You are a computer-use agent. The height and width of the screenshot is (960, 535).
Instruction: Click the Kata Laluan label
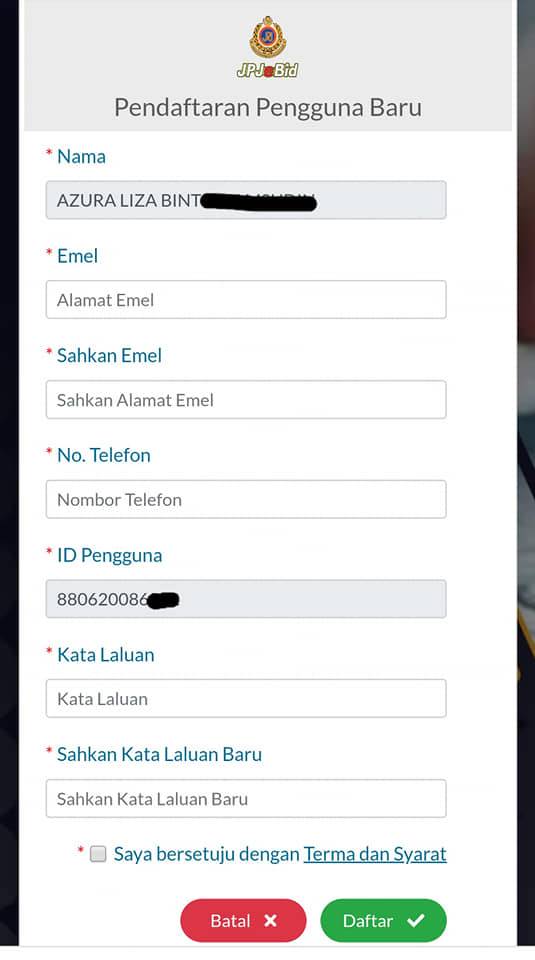point(105,654)
